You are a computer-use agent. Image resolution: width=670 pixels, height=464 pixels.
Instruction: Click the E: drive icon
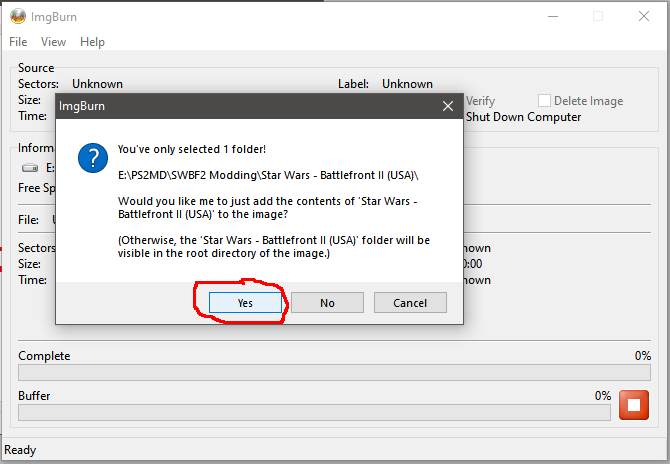[x=30, y=168]
